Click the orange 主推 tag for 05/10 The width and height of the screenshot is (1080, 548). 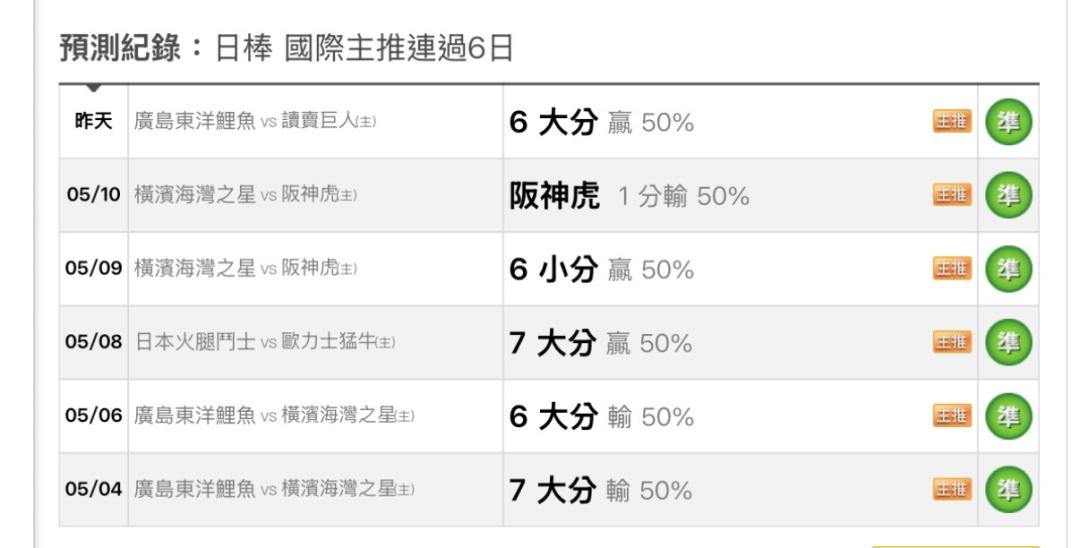coord(952,195)
